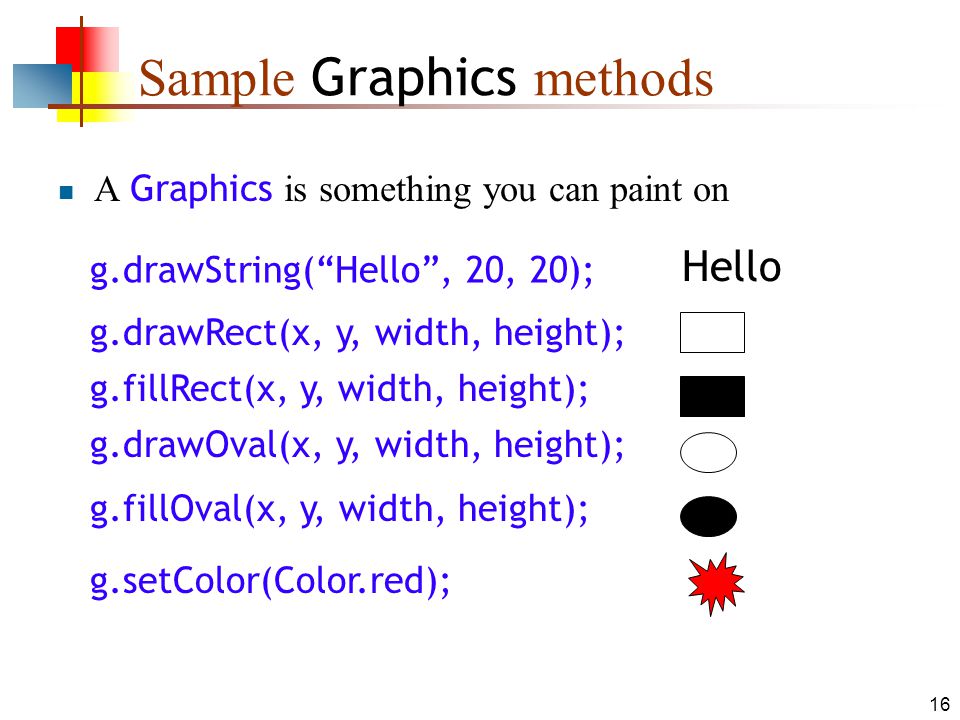Click the g.fillOval code line

(x=339, y=510)
